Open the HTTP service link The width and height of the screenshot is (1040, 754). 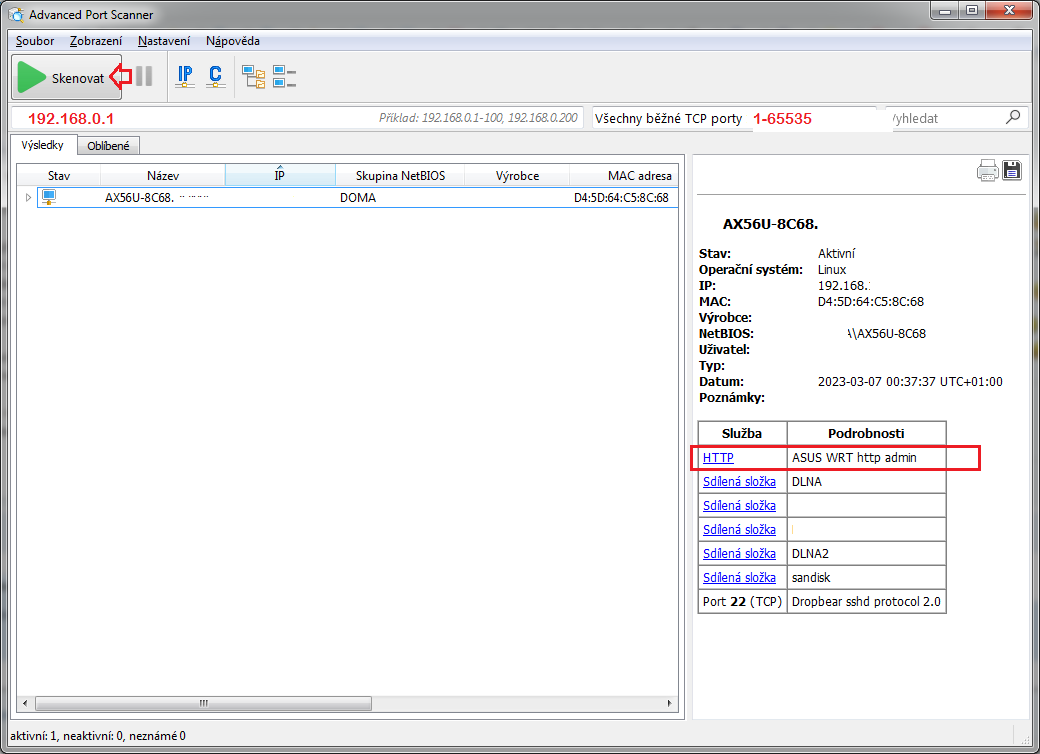pyautogui.click(x=718, y=458)
